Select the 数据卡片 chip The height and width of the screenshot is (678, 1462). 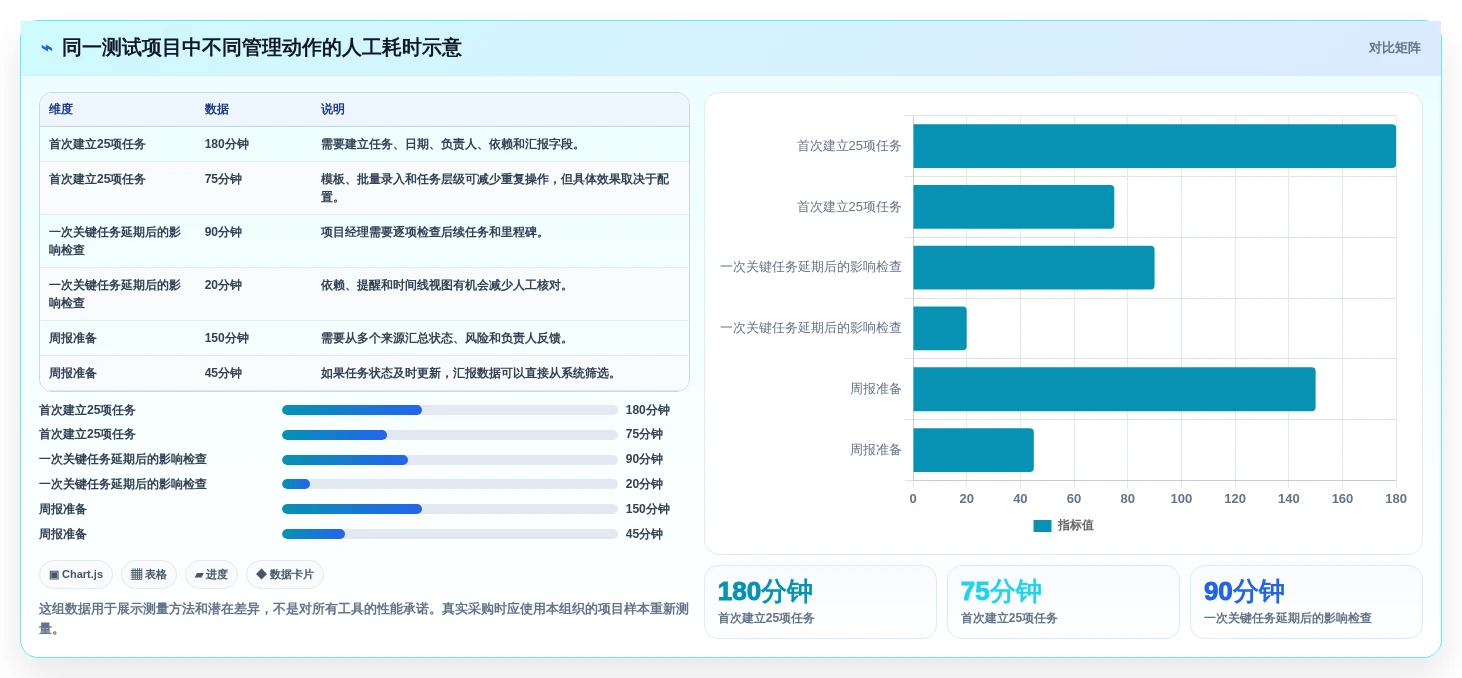(x=285, y=574)
